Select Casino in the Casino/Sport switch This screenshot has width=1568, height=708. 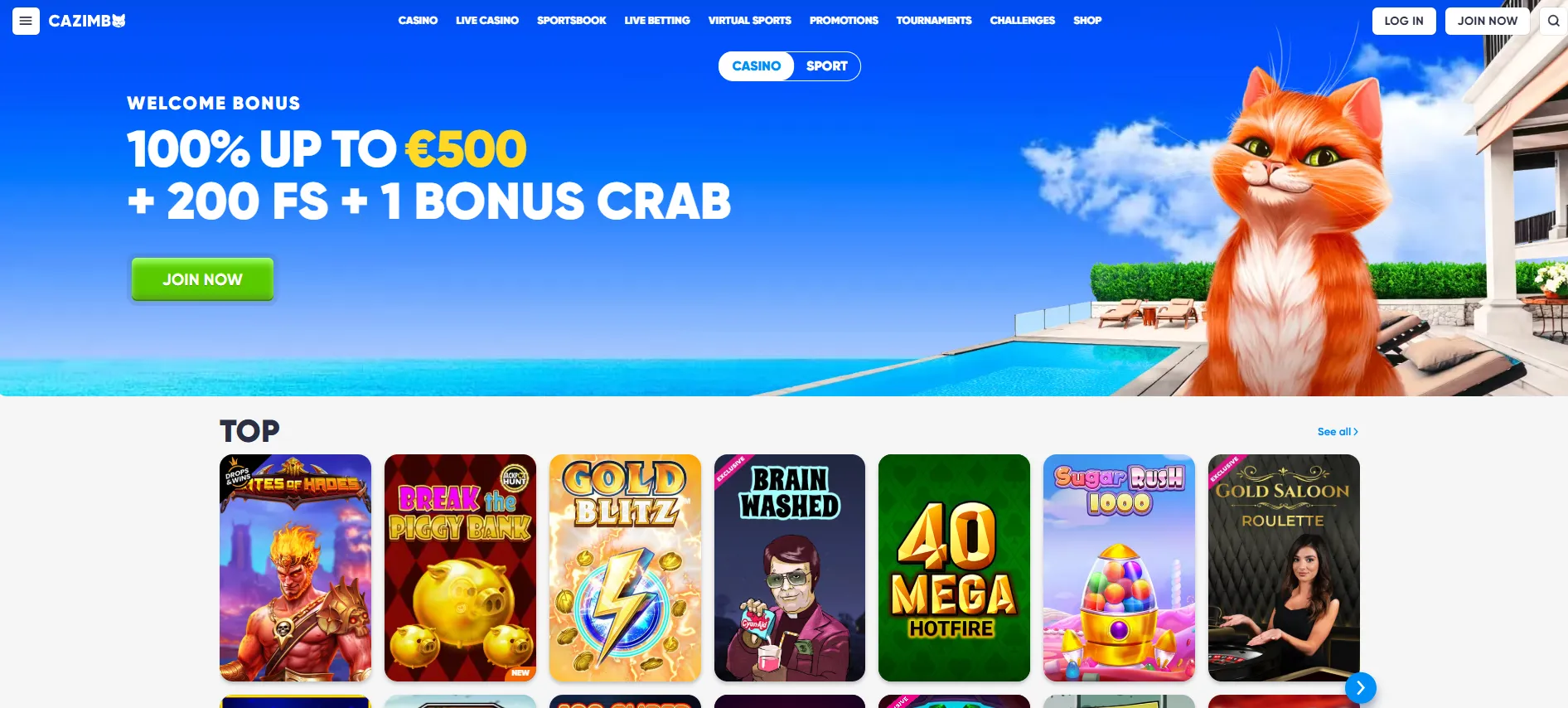(756, 66)
